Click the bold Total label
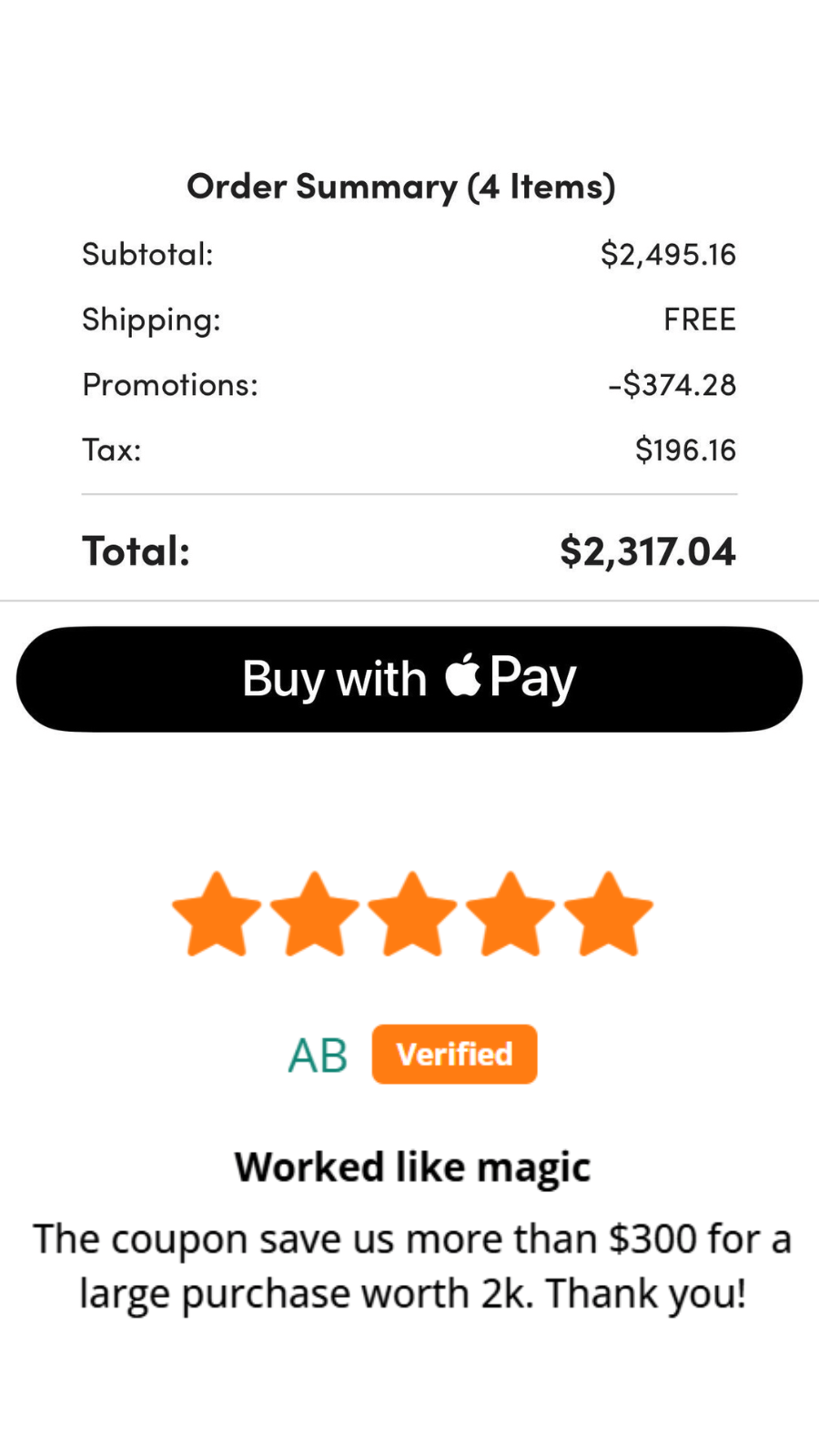 click(136, 551)
